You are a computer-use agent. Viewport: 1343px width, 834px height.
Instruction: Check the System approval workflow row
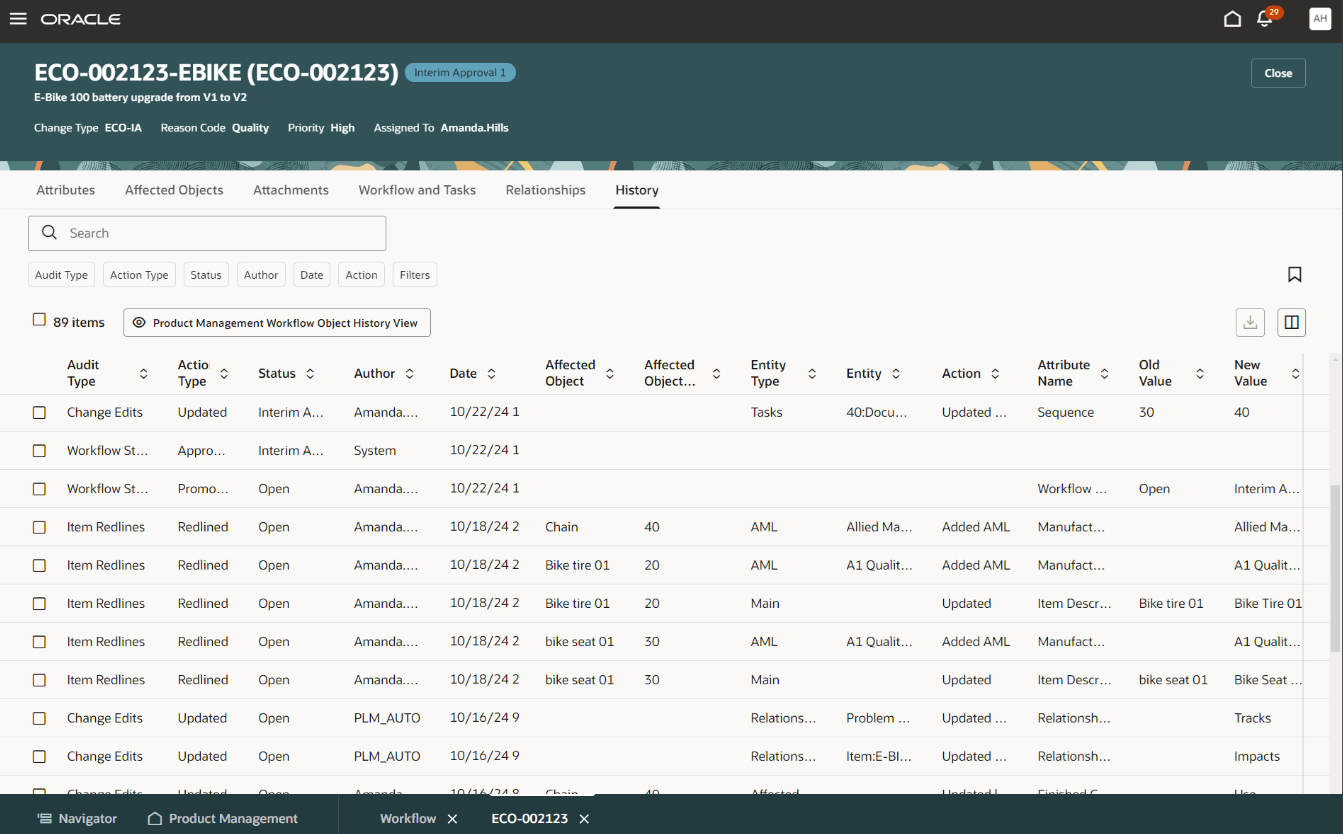point(39,451)
